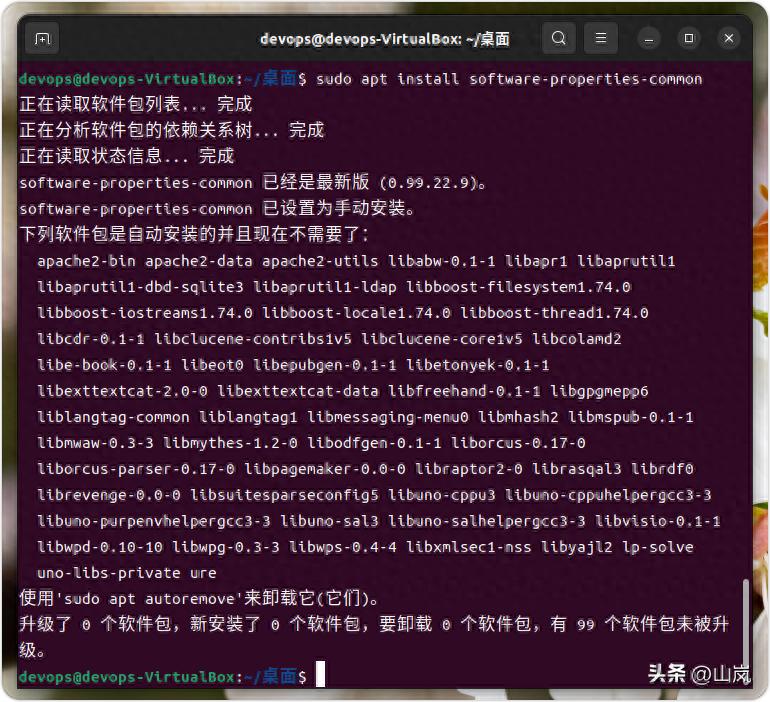This screenshot has width=770, height=702.
Task: Click the line '正在读取状态信息... 完成'
Action: [x=127, y=156]
